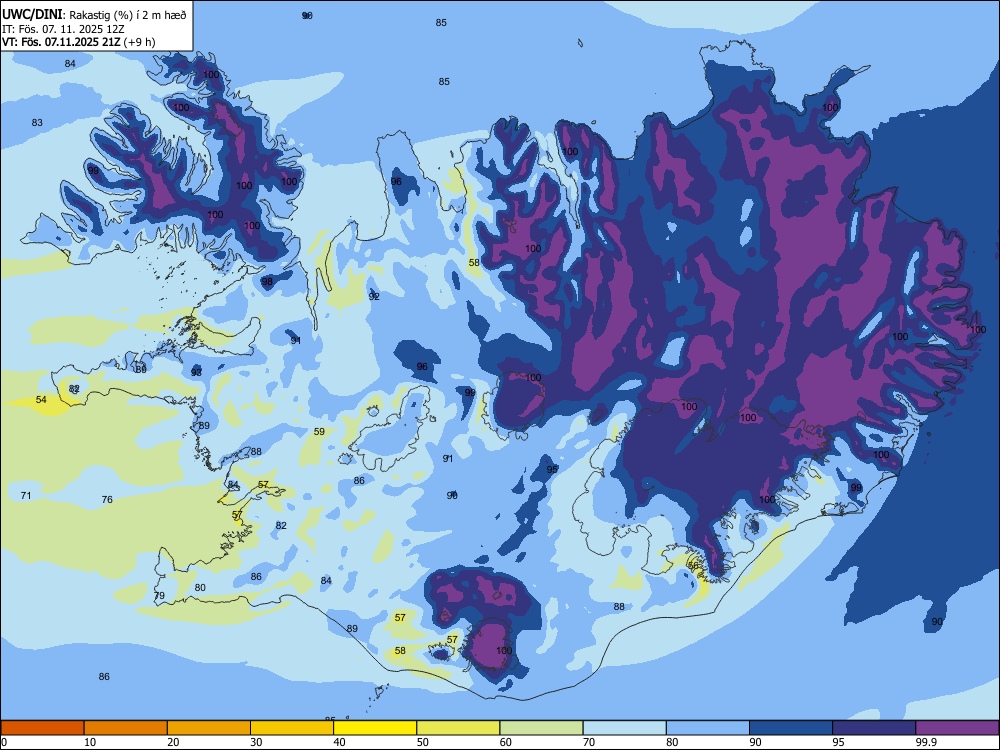Viewport: 1000px width, 750px height.
Task: Click the '95' humidity value on the map
Action: click(552, 469)
